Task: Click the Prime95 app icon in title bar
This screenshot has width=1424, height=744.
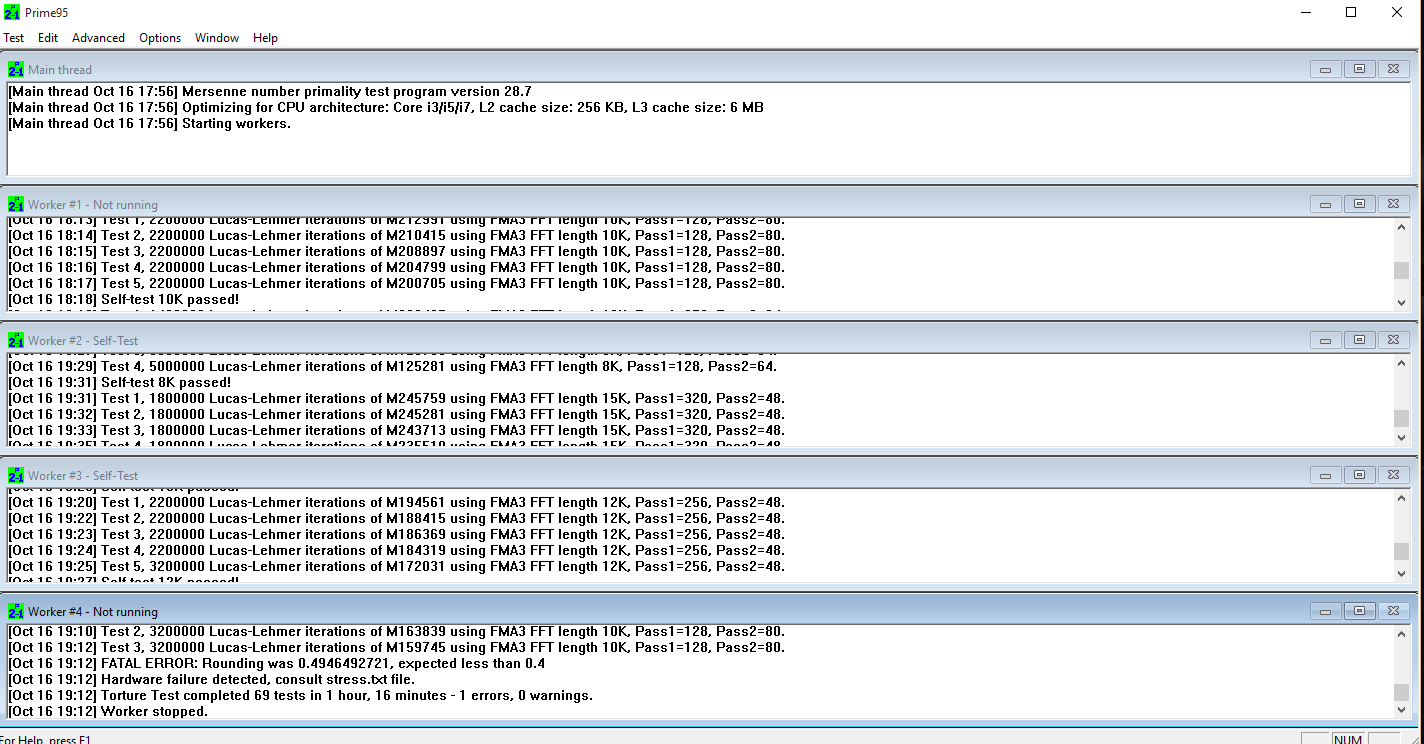Action: (12, 13)
